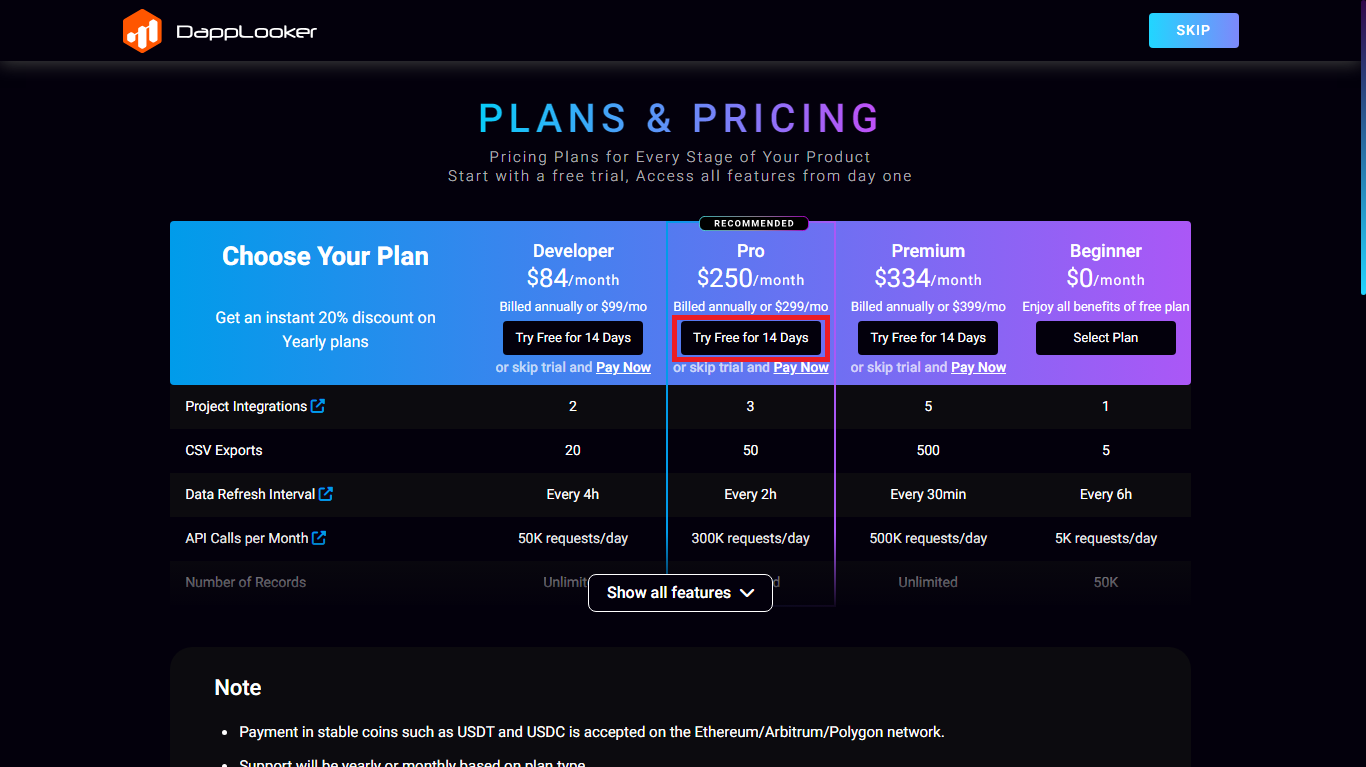1366x767 pixels.
Task: Click the Project Integrations feature label
Action: (246, 406)
